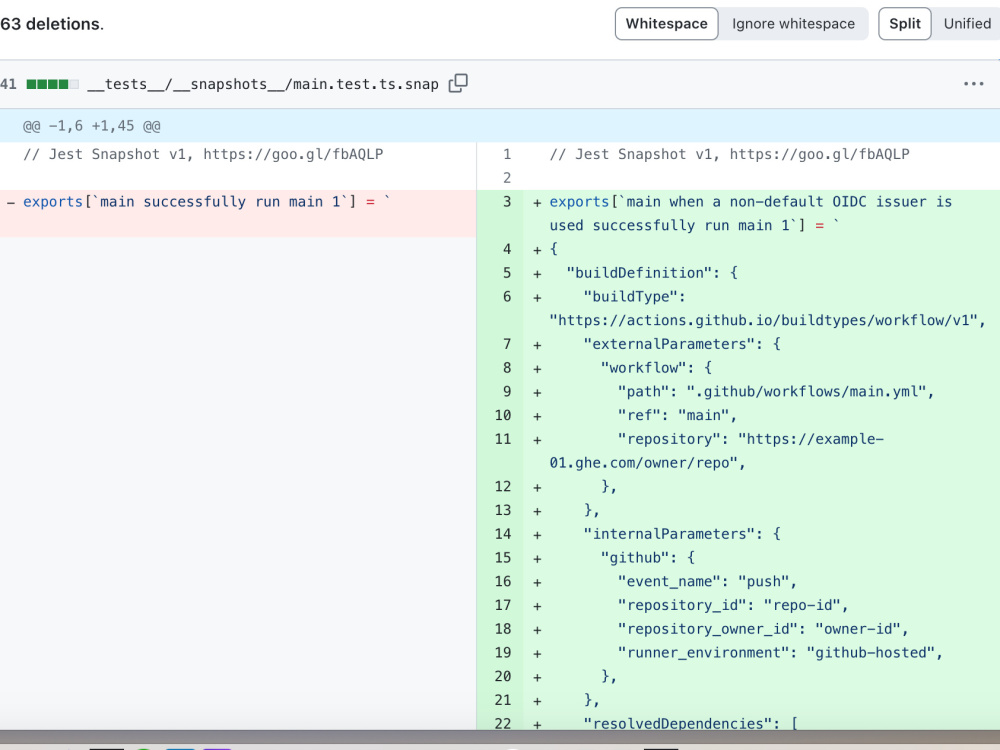Click line number 16 for event_name
This screenshot has width=1000, height=750.
pos(503,581)
